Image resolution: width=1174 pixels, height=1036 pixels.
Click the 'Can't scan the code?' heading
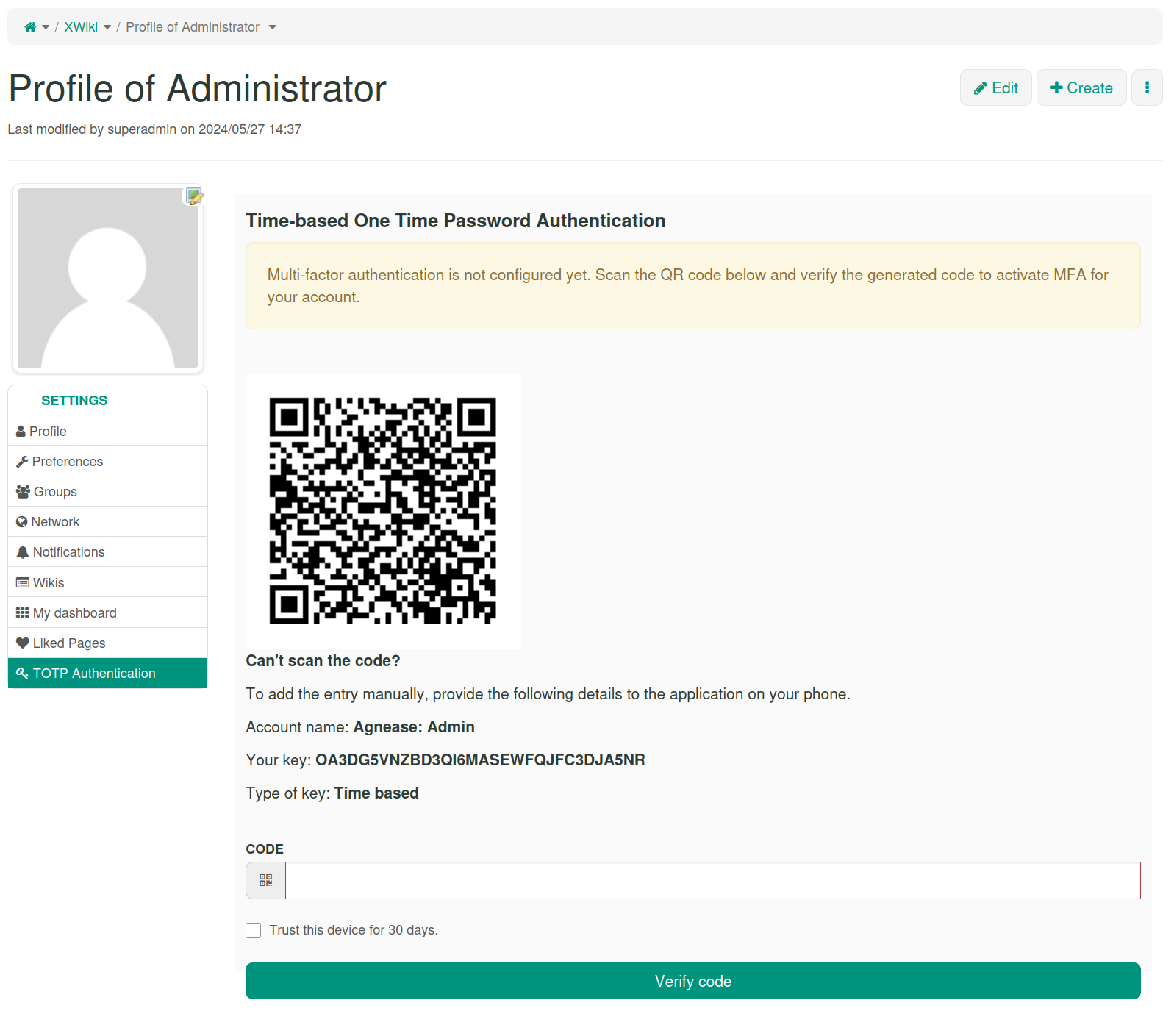[323, 660]
